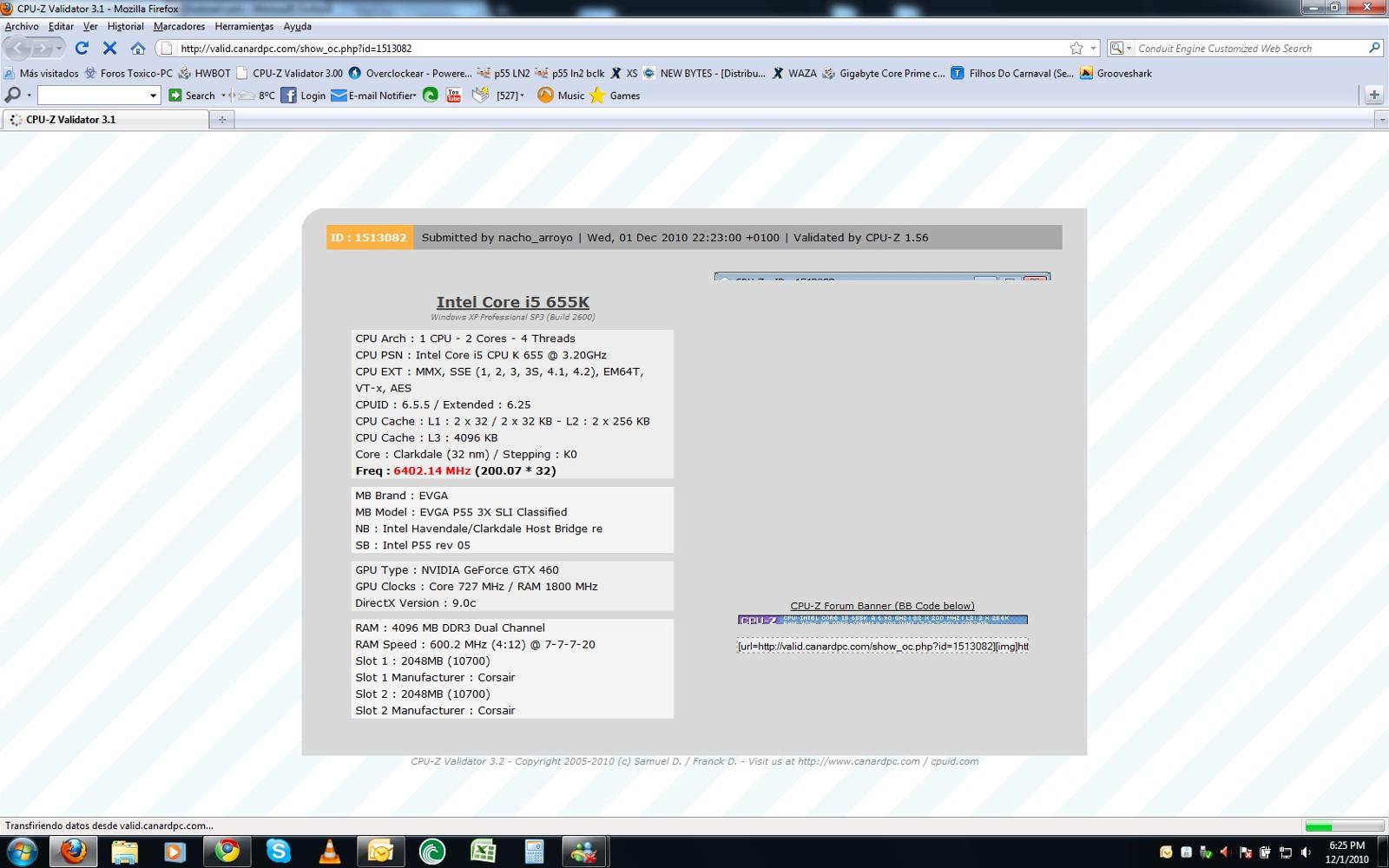Image resolution: width=1389 pixels, height=868 pixels.
Task: Open Windows Live Messenger taskbar icon
Action: 585,852
